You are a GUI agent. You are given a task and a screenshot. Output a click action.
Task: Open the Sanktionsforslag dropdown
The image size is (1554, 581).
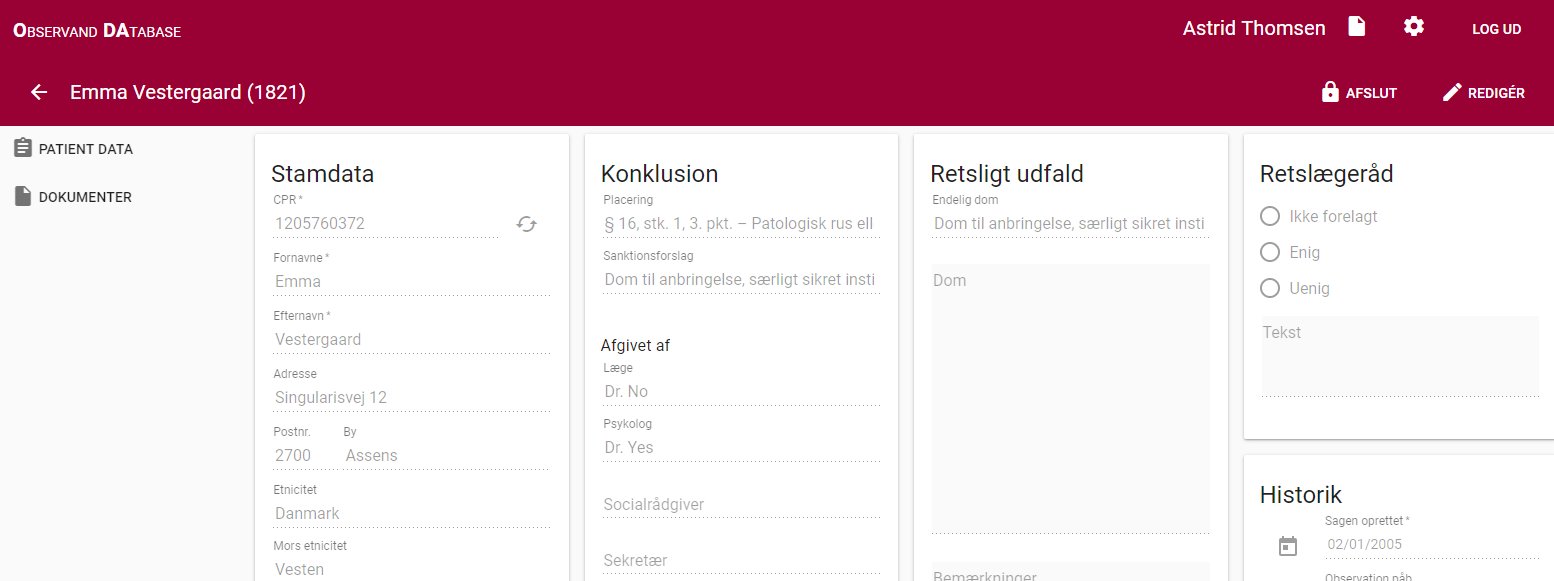pos(740,280)
